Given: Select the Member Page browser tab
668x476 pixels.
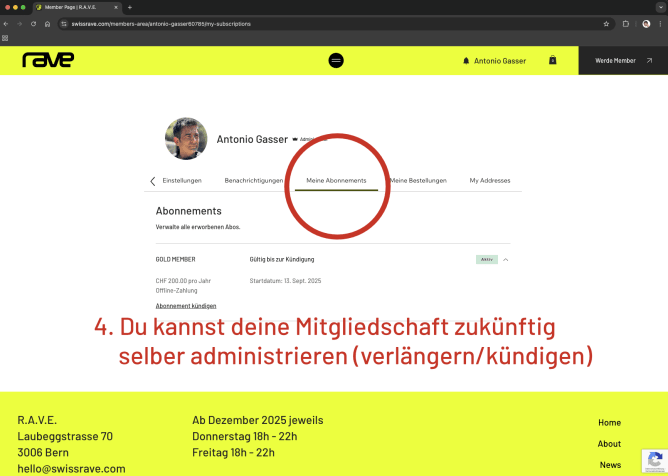Looking at the screenshot, I should [x=77, y=7].
